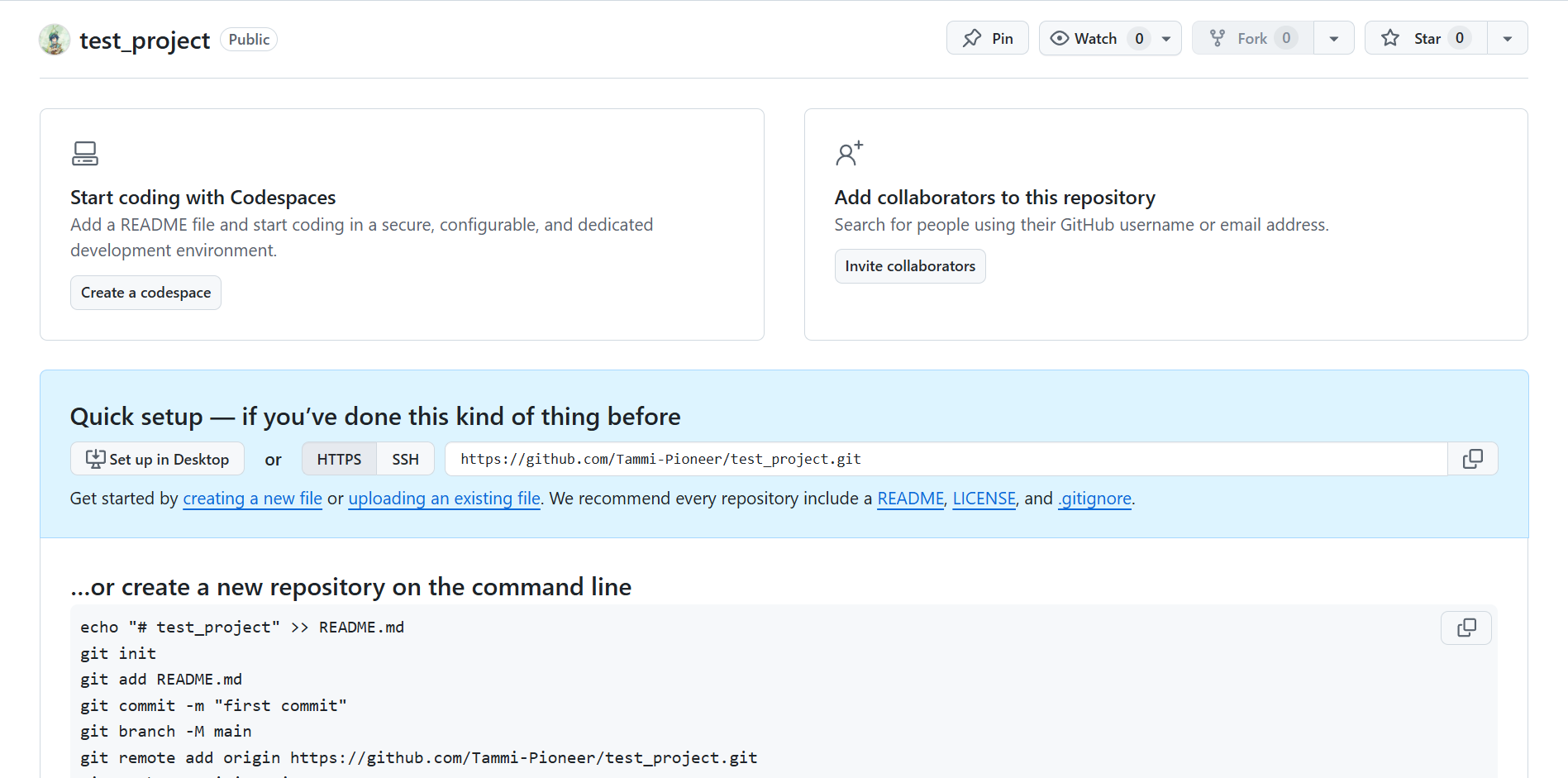1568x778 pixels.
Task: Follow the LICENSE link
Action: pos(984,499)
